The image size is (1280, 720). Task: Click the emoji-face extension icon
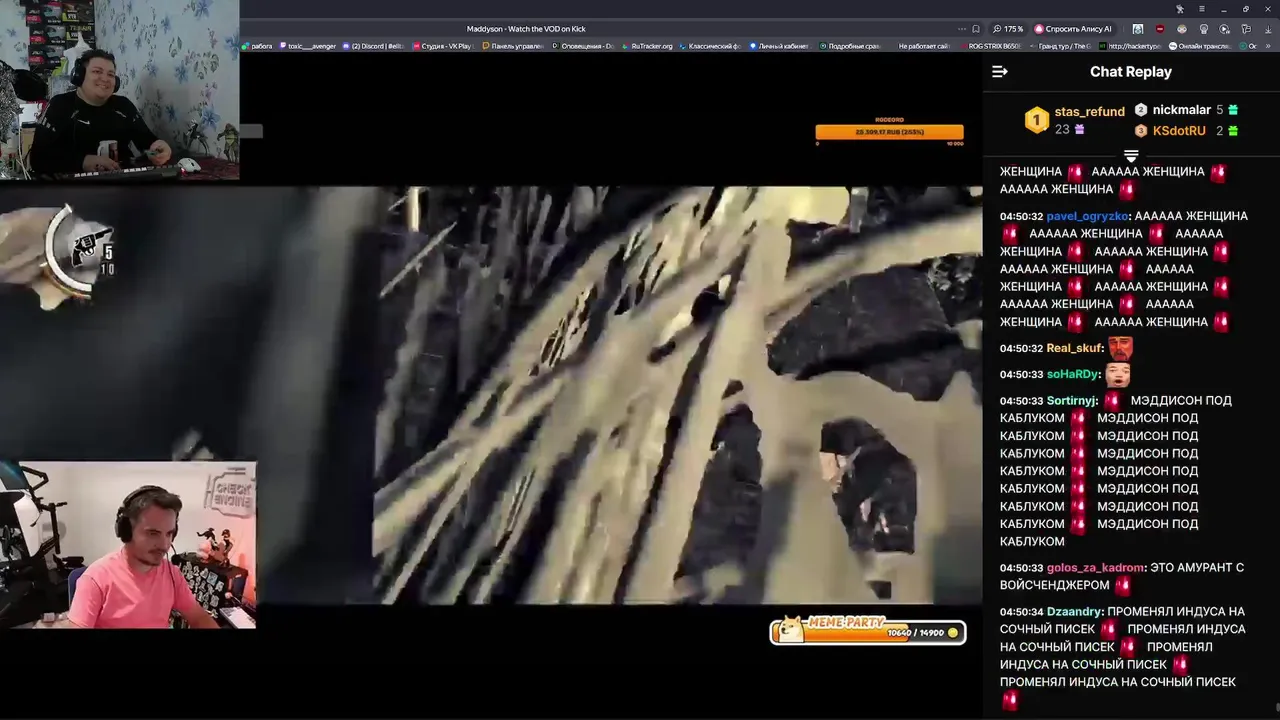[1182, 29]
